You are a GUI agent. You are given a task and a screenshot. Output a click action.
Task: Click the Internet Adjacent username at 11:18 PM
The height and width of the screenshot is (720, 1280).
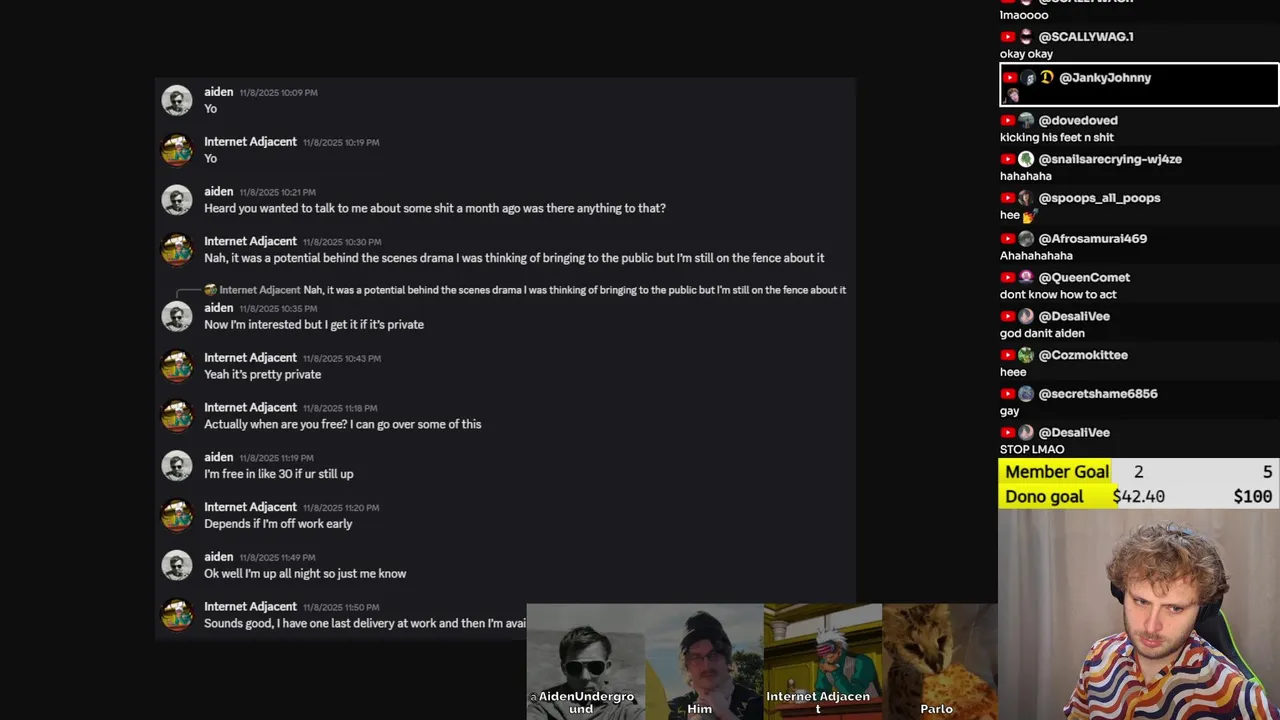coord(250,407)
